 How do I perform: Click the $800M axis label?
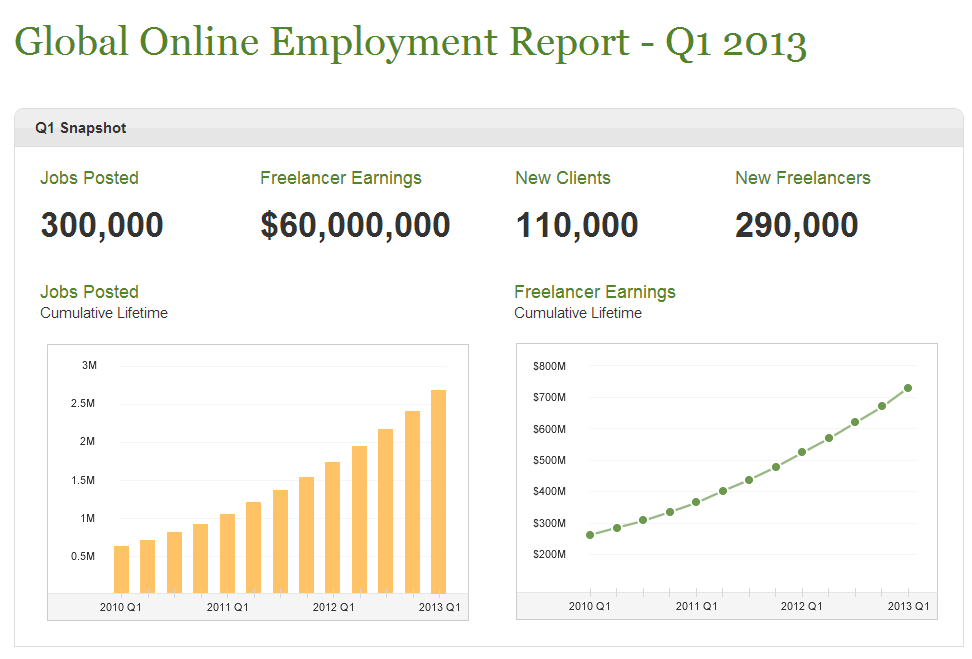click(549, 366)
